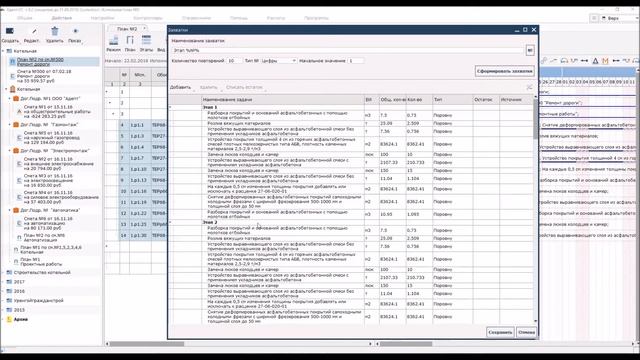The width and height of the screenshot is (640, 360).
Task: Click the Количество повторений input field
Action: pyautogui.click(x=234, y=60)
